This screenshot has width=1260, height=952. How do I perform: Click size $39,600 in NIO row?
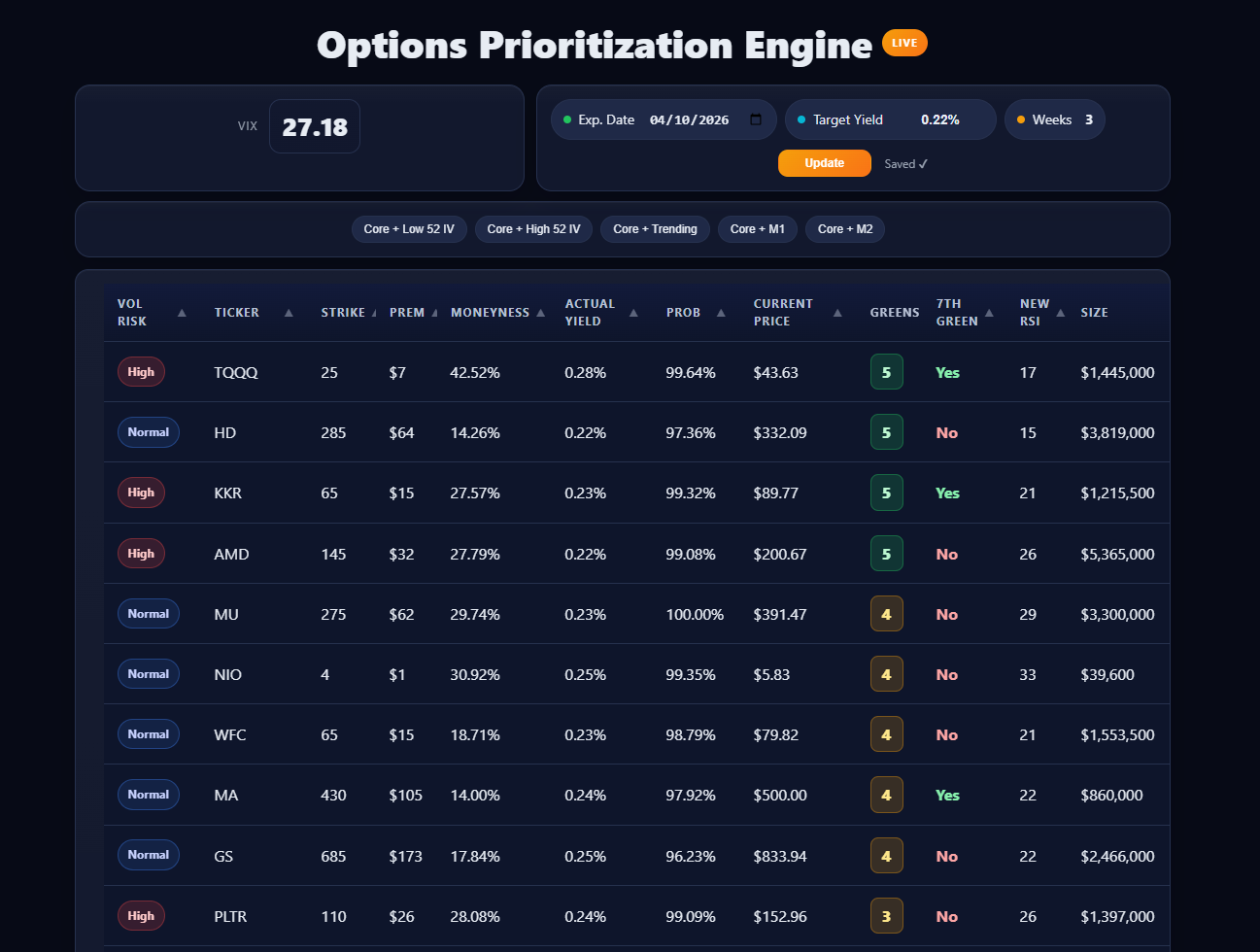[1107, 674]
